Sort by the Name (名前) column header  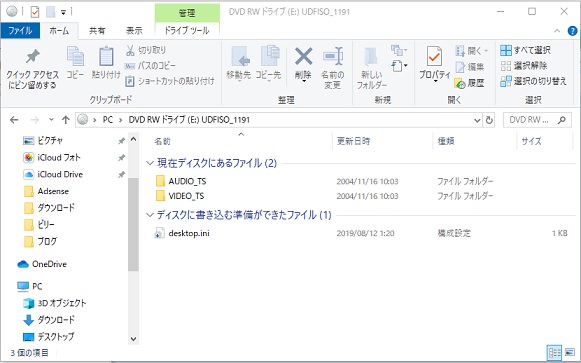(162, 141)
